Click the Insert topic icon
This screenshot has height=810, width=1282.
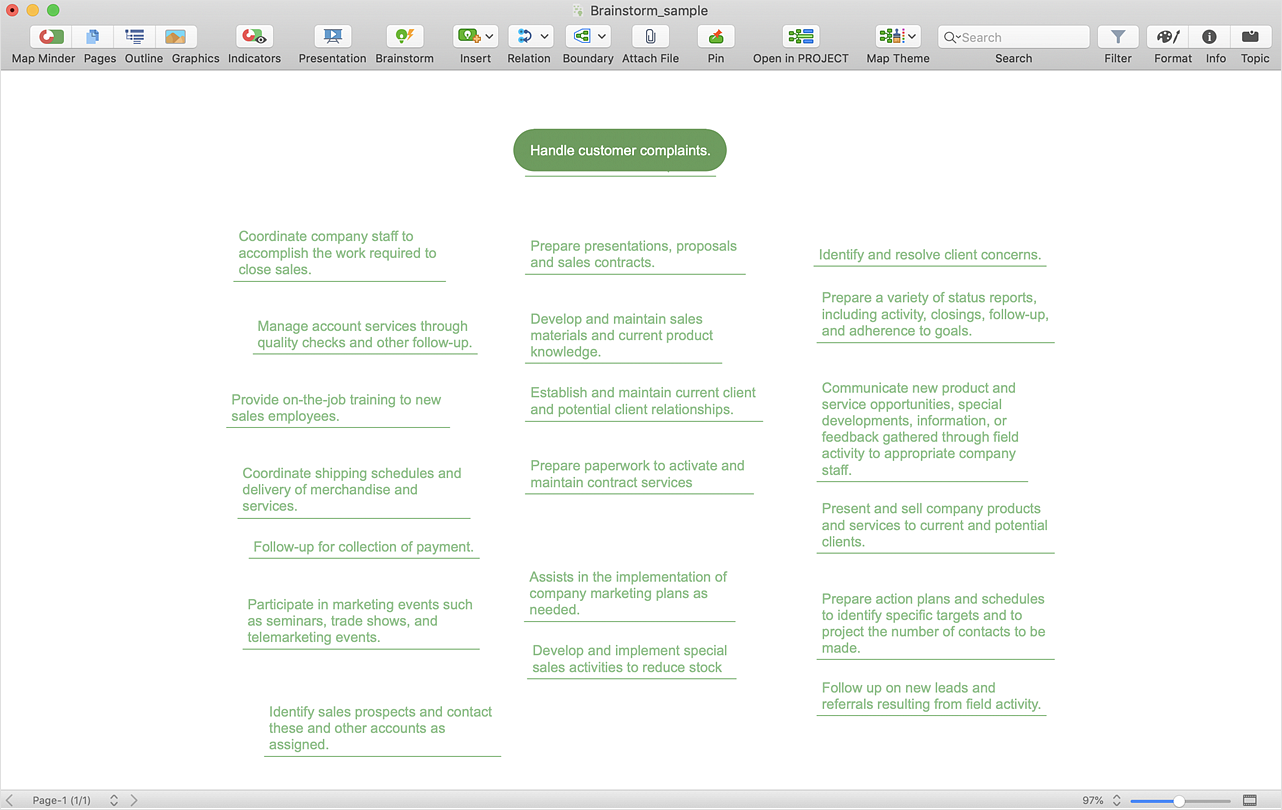(x=468, y=37)
